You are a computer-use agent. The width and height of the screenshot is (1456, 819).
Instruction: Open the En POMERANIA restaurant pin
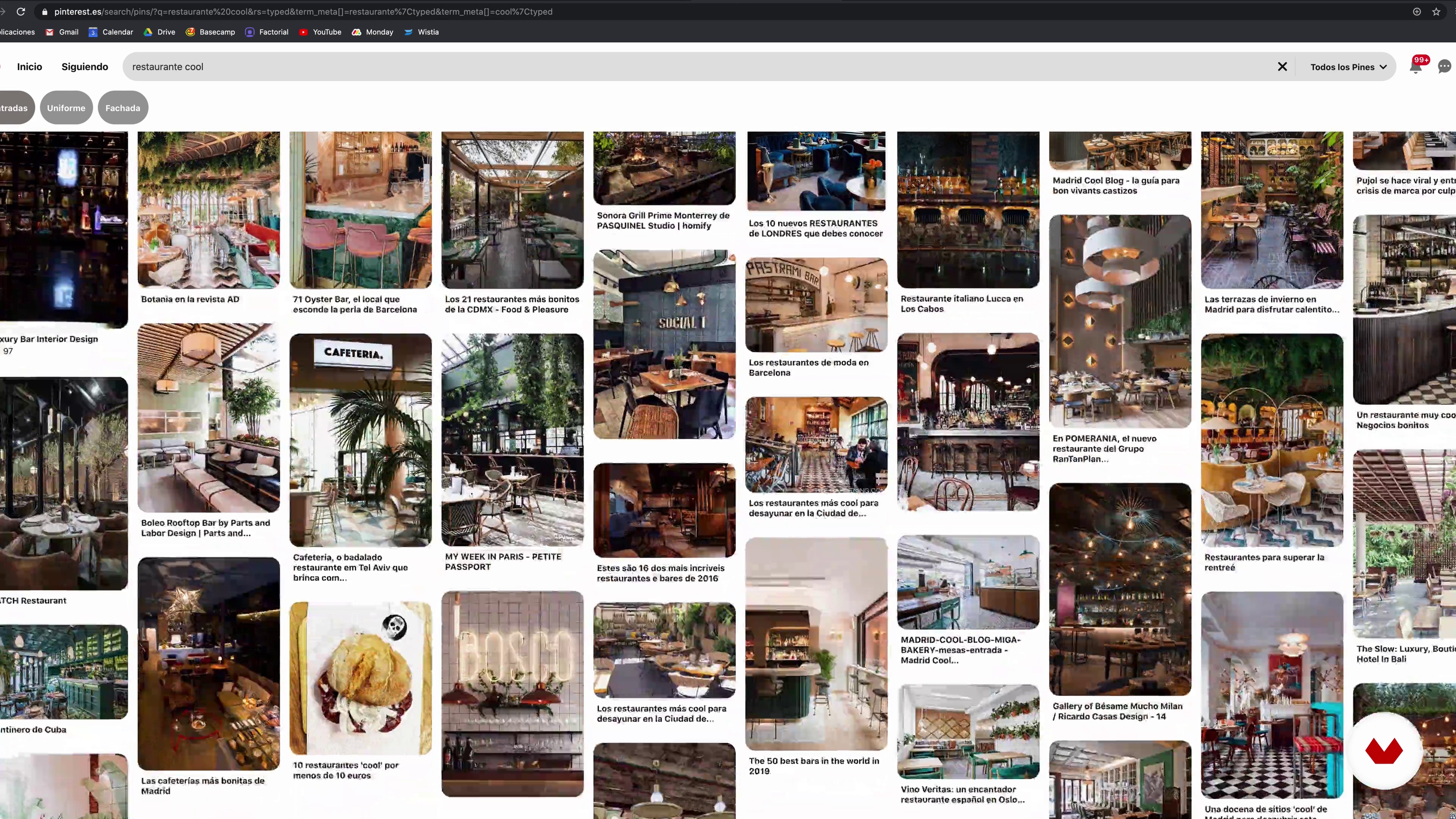coord(1120,321)
